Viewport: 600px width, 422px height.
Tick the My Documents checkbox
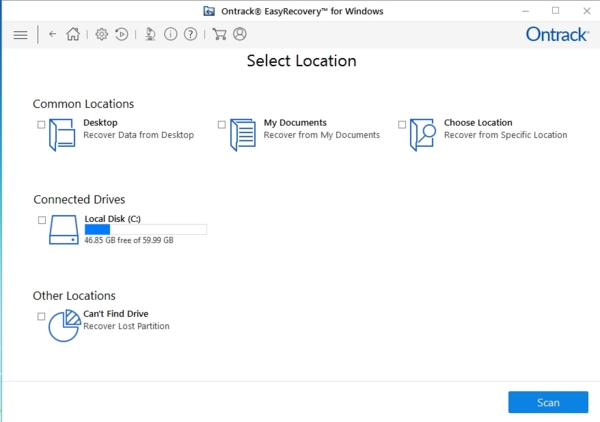(222, 125)
